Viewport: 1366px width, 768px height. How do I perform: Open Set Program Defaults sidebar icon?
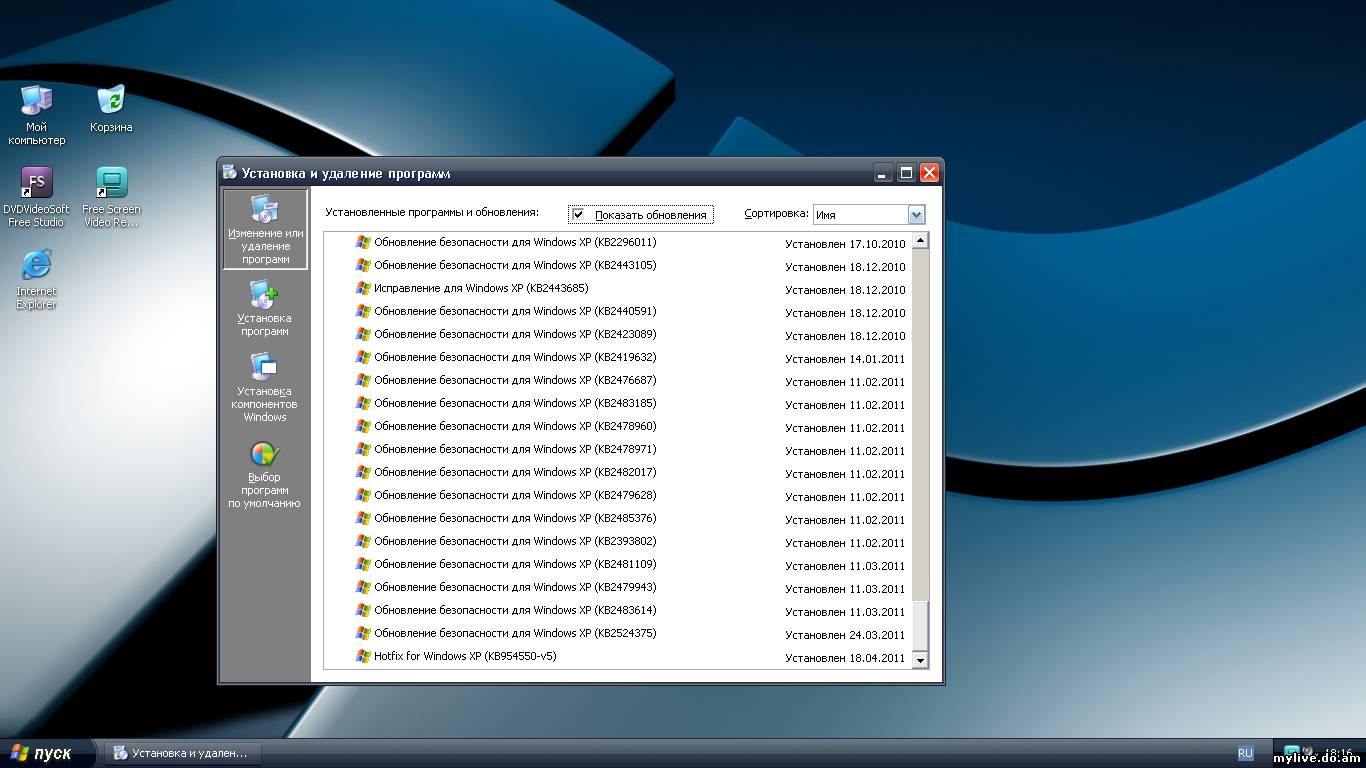[265, 473]
